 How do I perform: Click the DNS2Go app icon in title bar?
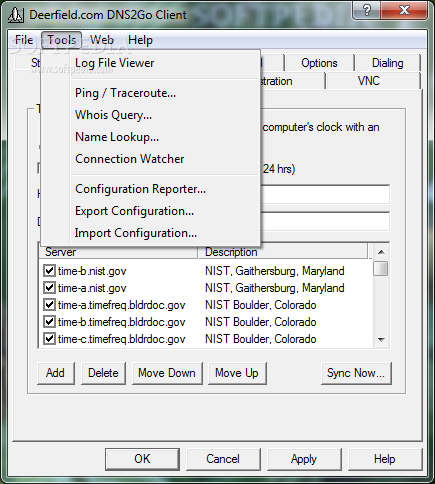point(16,15)
